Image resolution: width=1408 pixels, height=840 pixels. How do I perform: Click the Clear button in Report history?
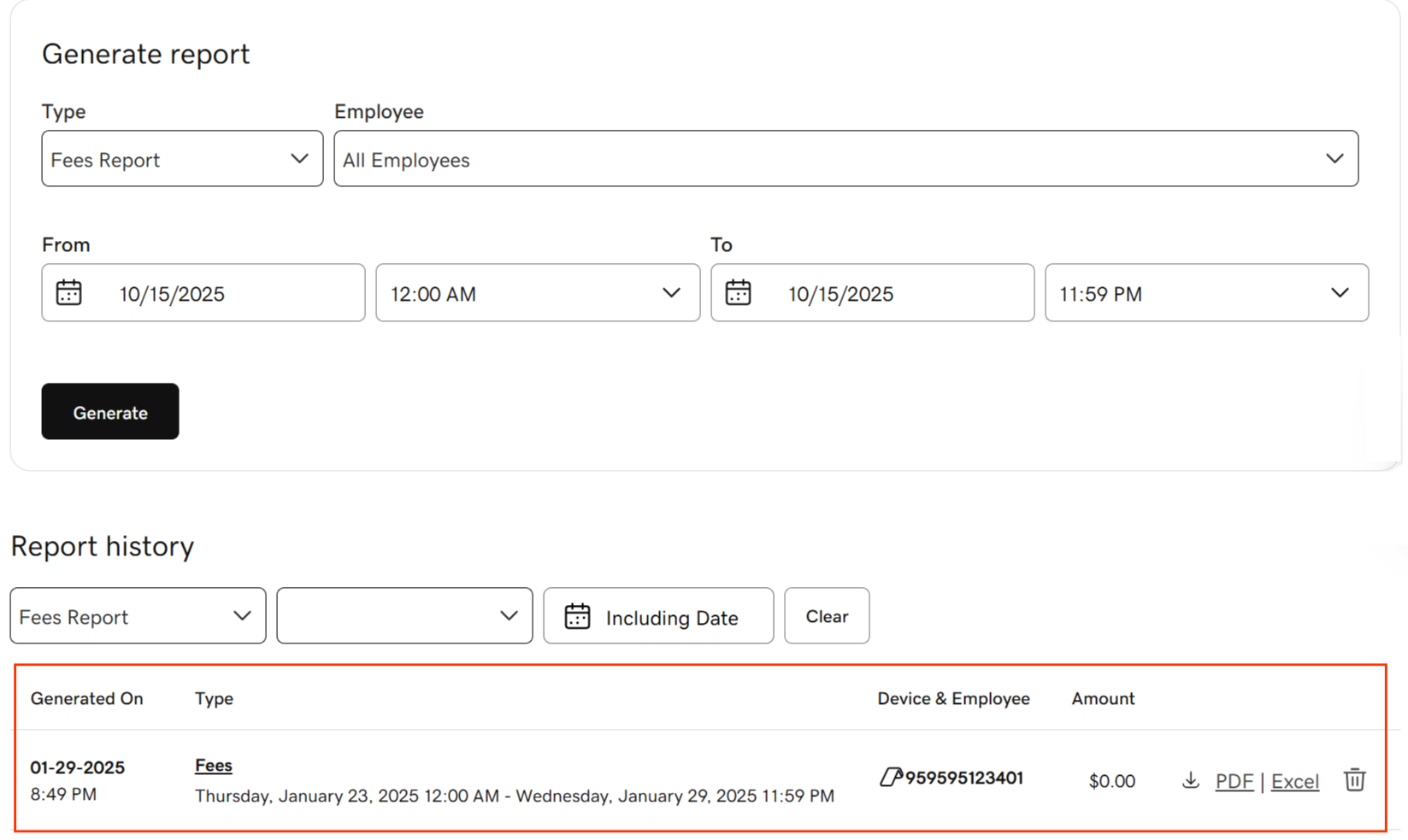click(826, 615)
